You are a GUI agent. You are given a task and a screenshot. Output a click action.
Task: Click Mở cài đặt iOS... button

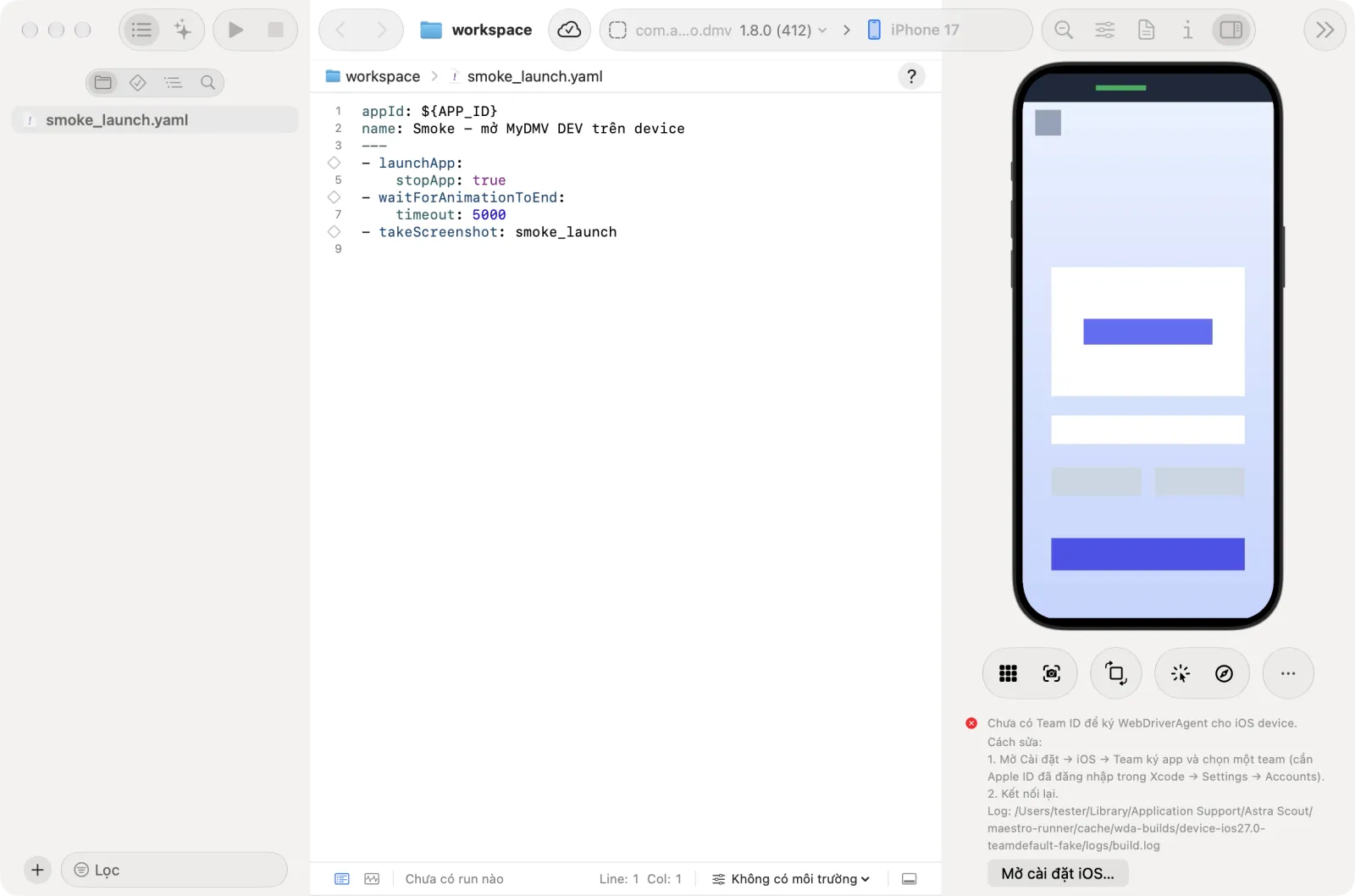pyautogui.click(x=1058, y=873)
